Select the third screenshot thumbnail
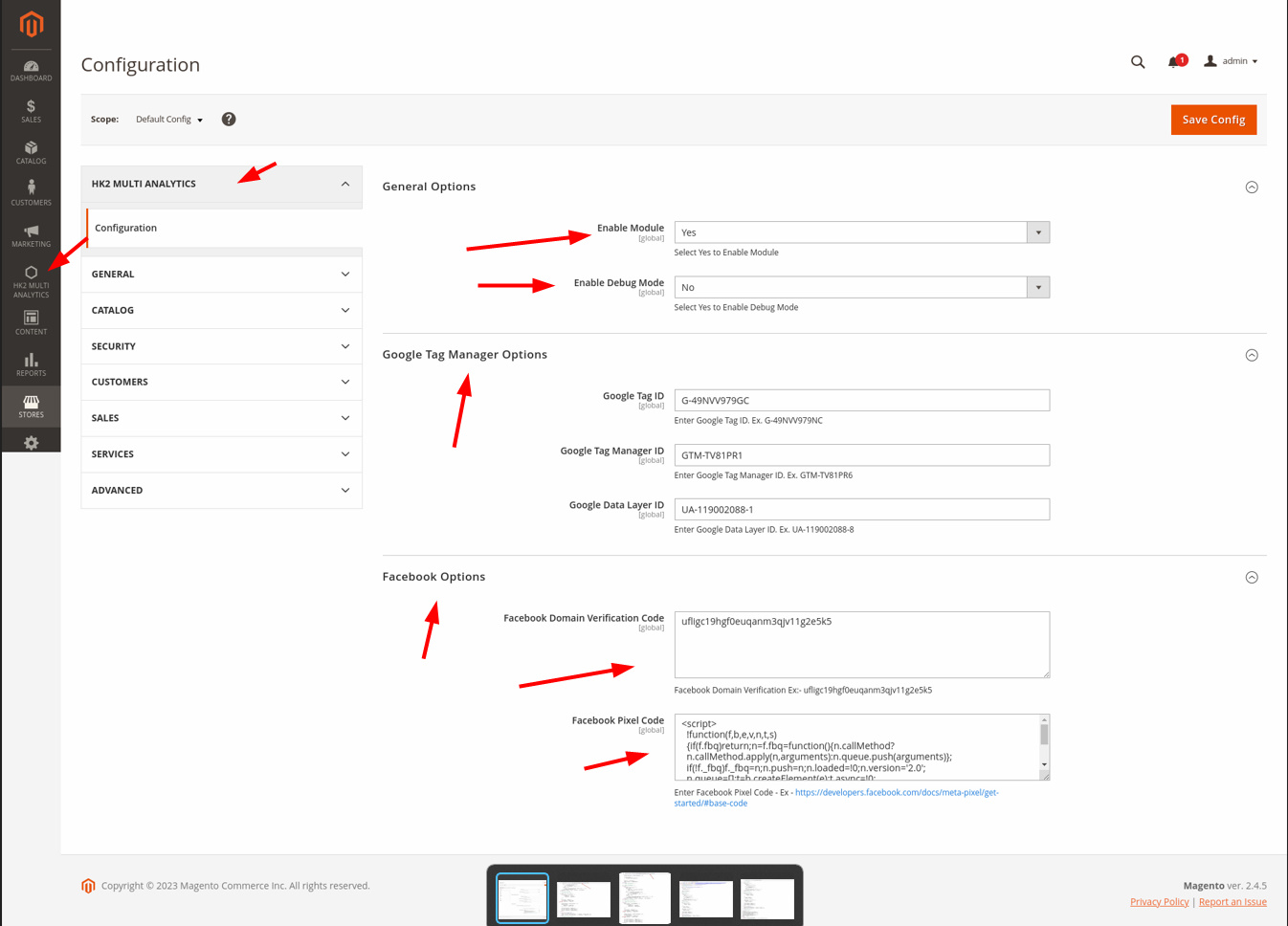Image resolution: width=1288 pixels, height=926 pixels. (645, 898)
